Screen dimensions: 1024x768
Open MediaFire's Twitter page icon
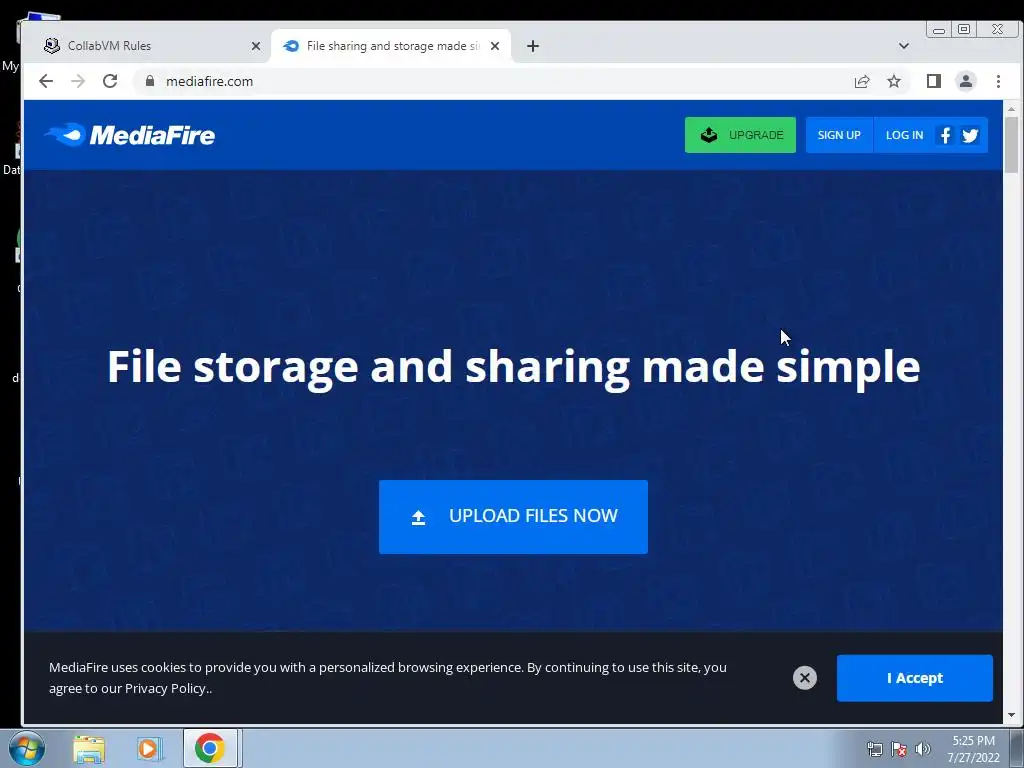pyautogui.click(x=970, y=135)
